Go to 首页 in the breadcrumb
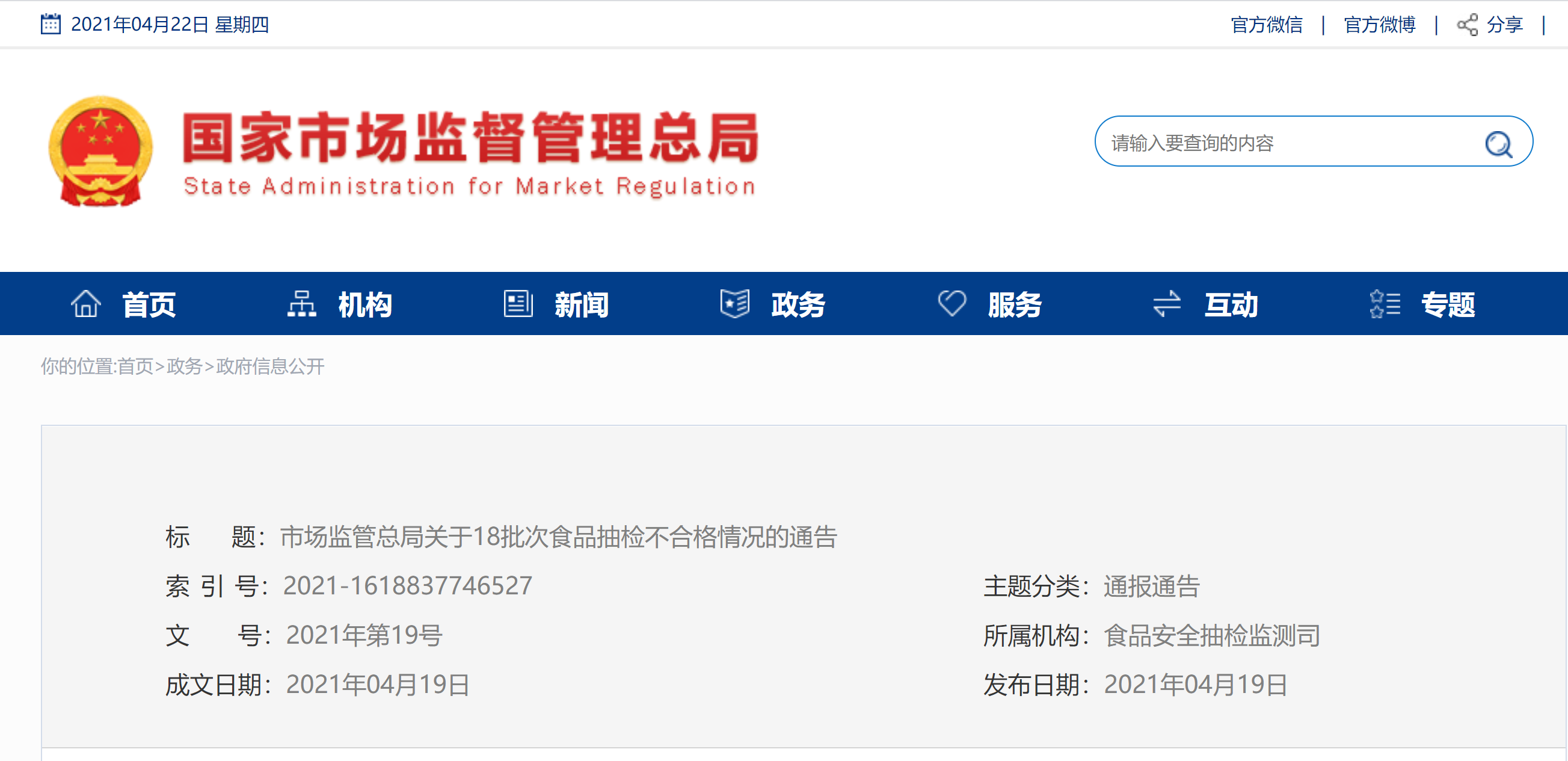1568x761 pixels. (135, 366)
